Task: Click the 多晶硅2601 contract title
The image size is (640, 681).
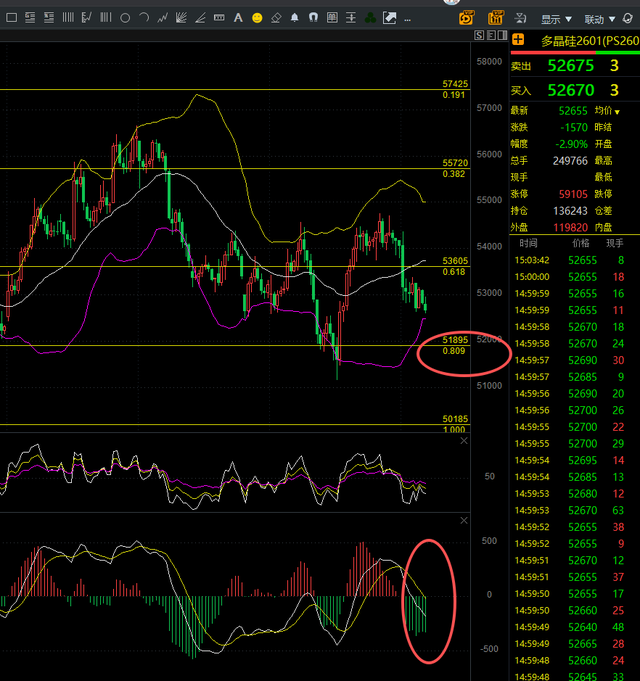Action: pos(590,41)
